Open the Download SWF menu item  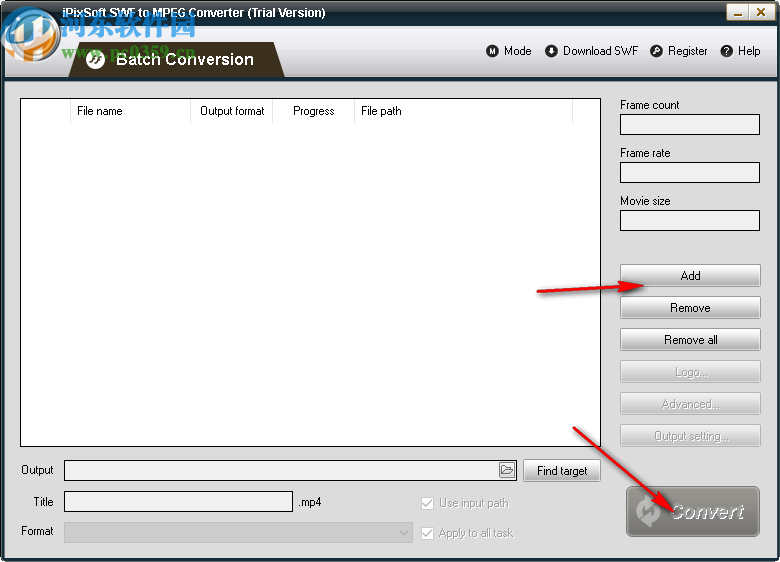[592, 51]
